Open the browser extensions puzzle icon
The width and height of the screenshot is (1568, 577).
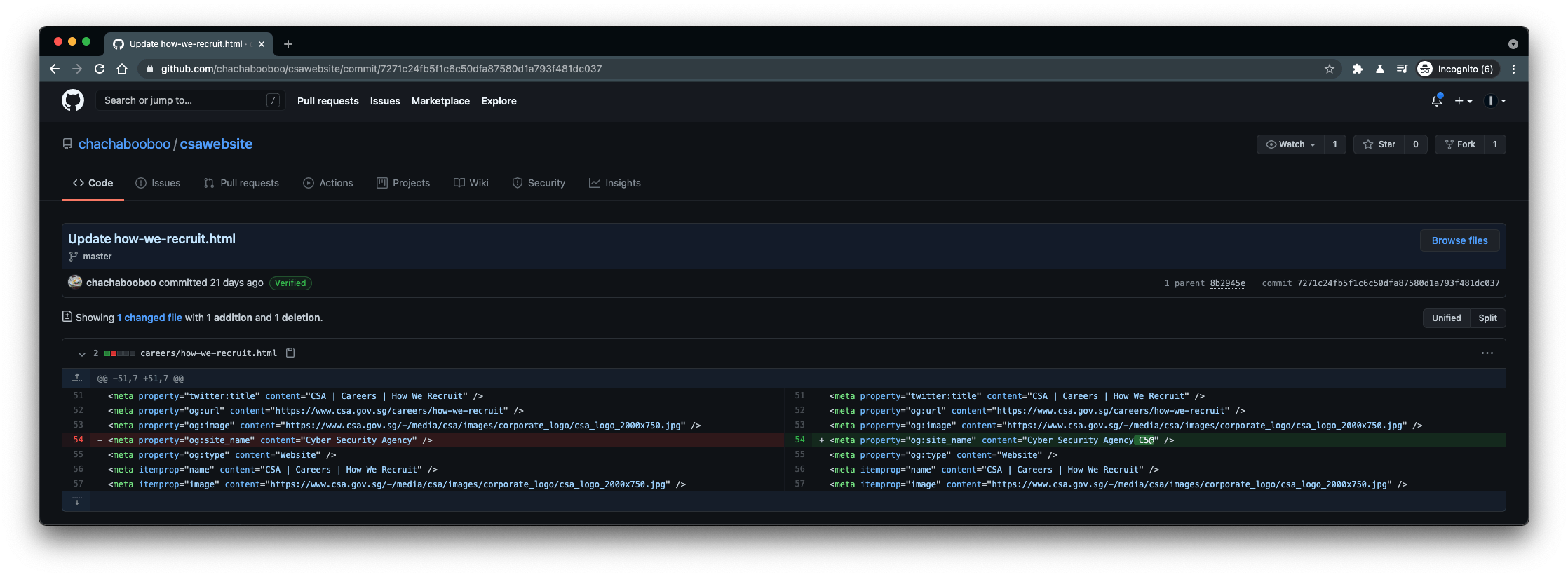tap(1357, 69)
